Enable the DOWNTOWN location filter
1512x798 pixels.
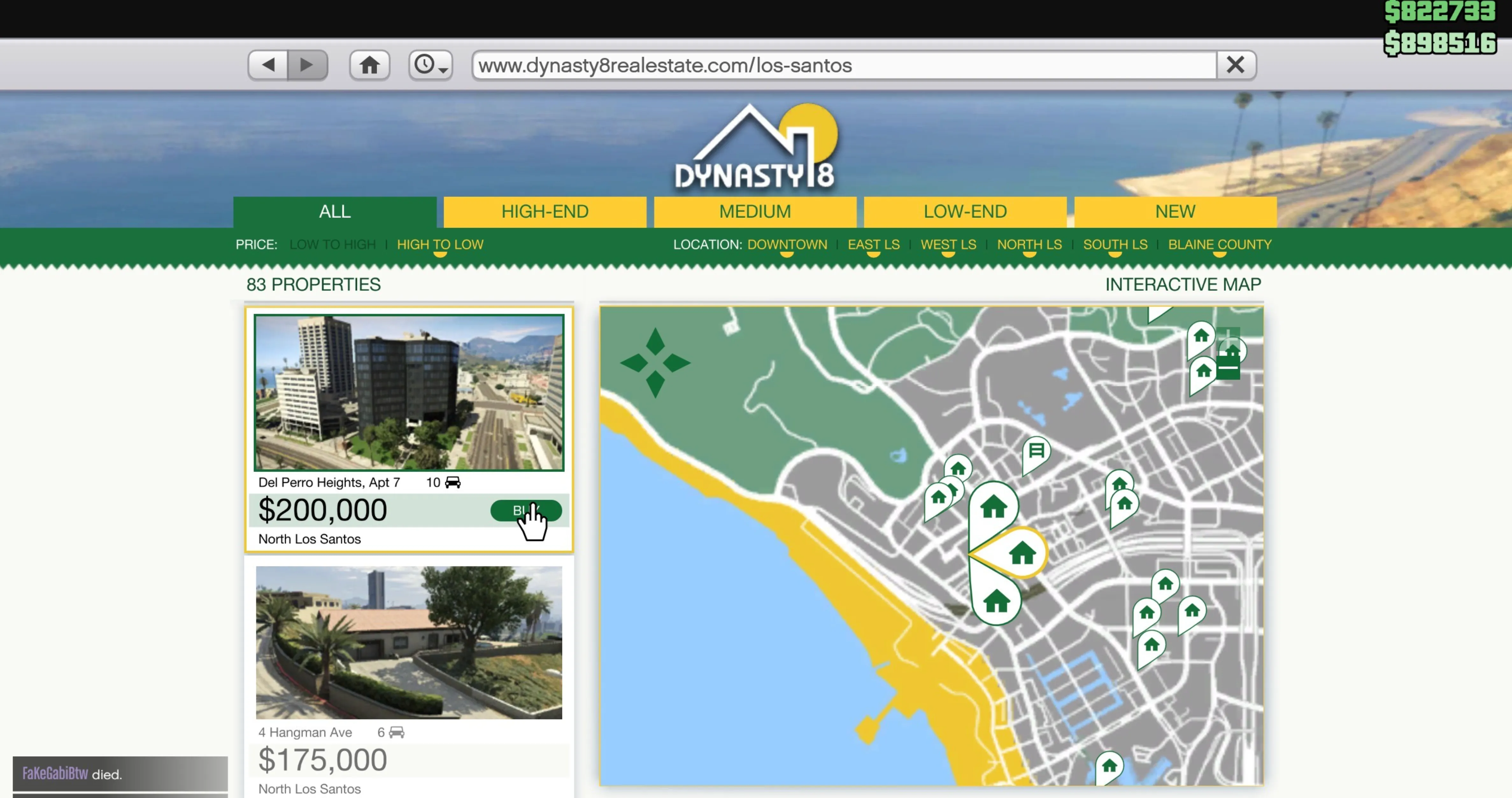point(787,245)
